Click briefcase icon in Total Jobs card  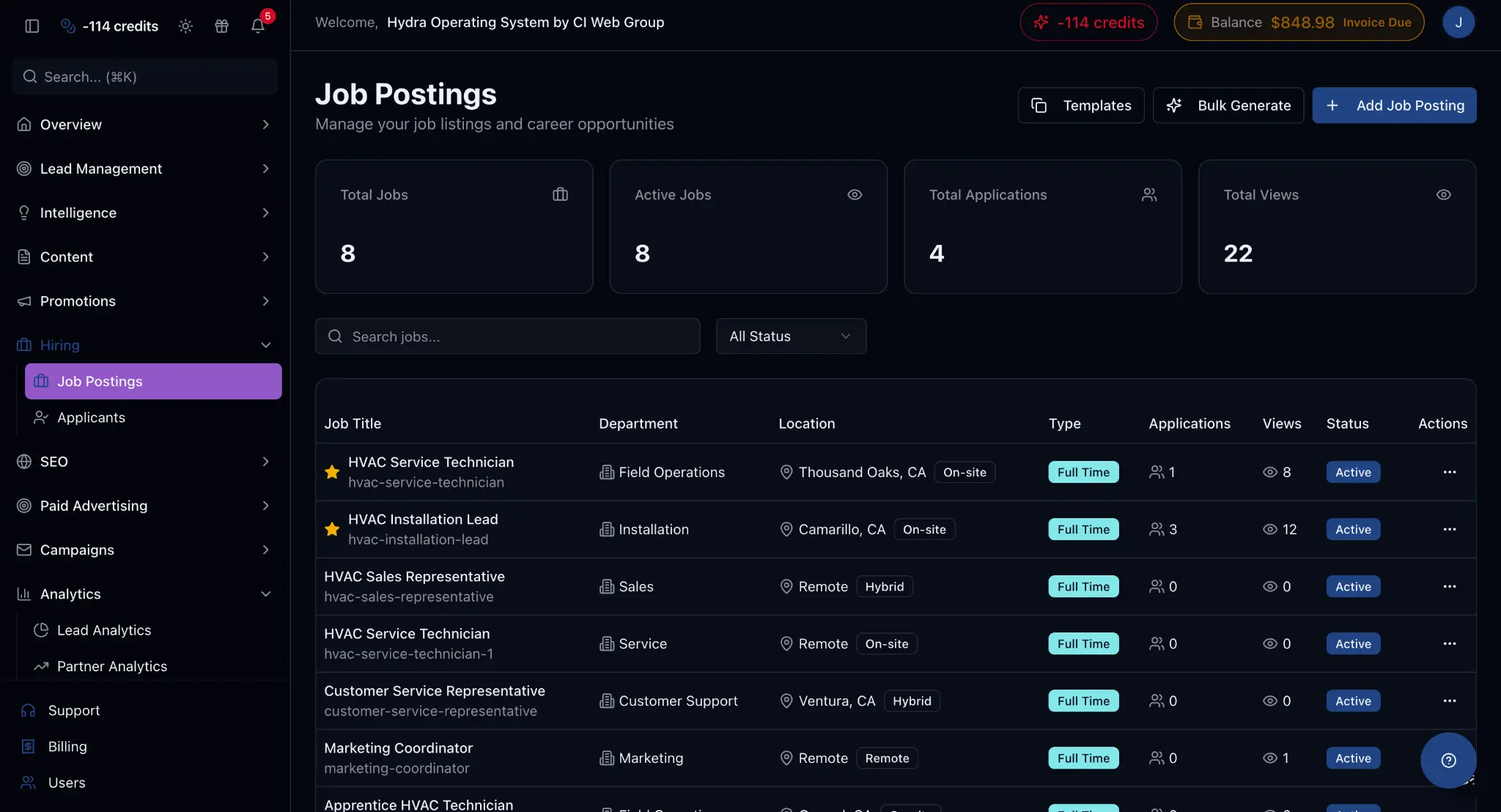point(560,194)
